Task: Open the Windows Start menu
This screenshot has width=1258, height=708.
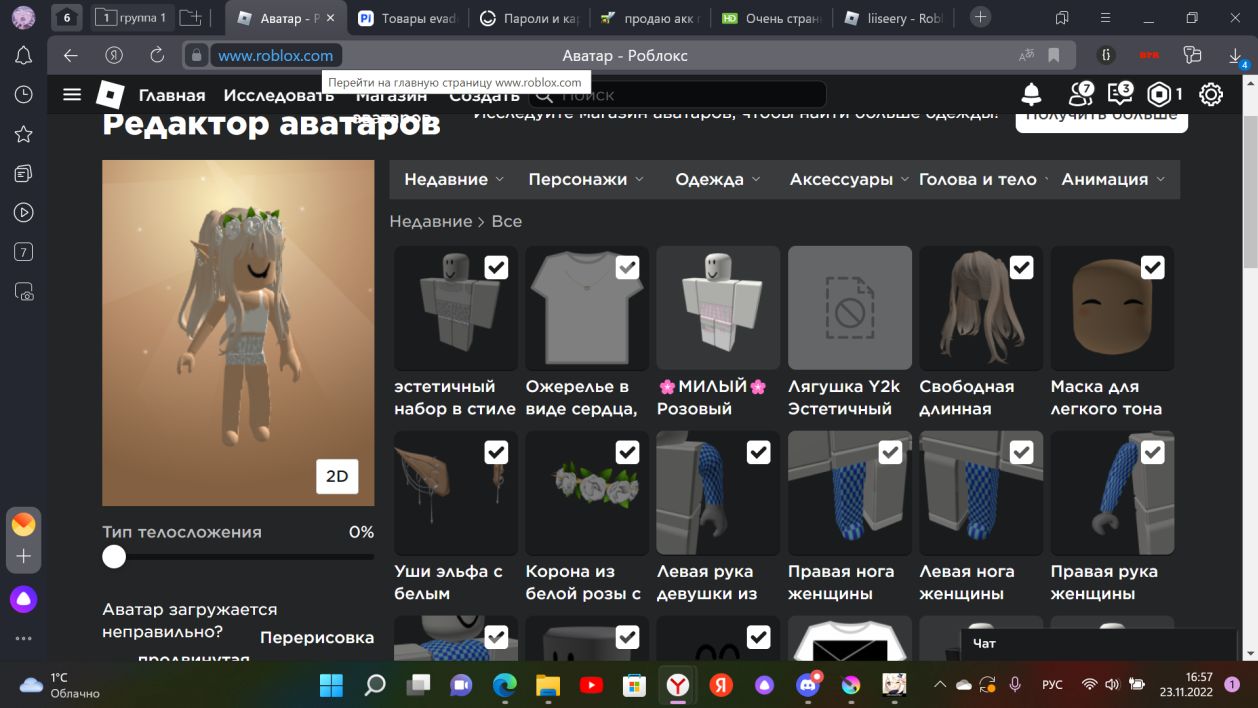Action: [x=331, y=685]
